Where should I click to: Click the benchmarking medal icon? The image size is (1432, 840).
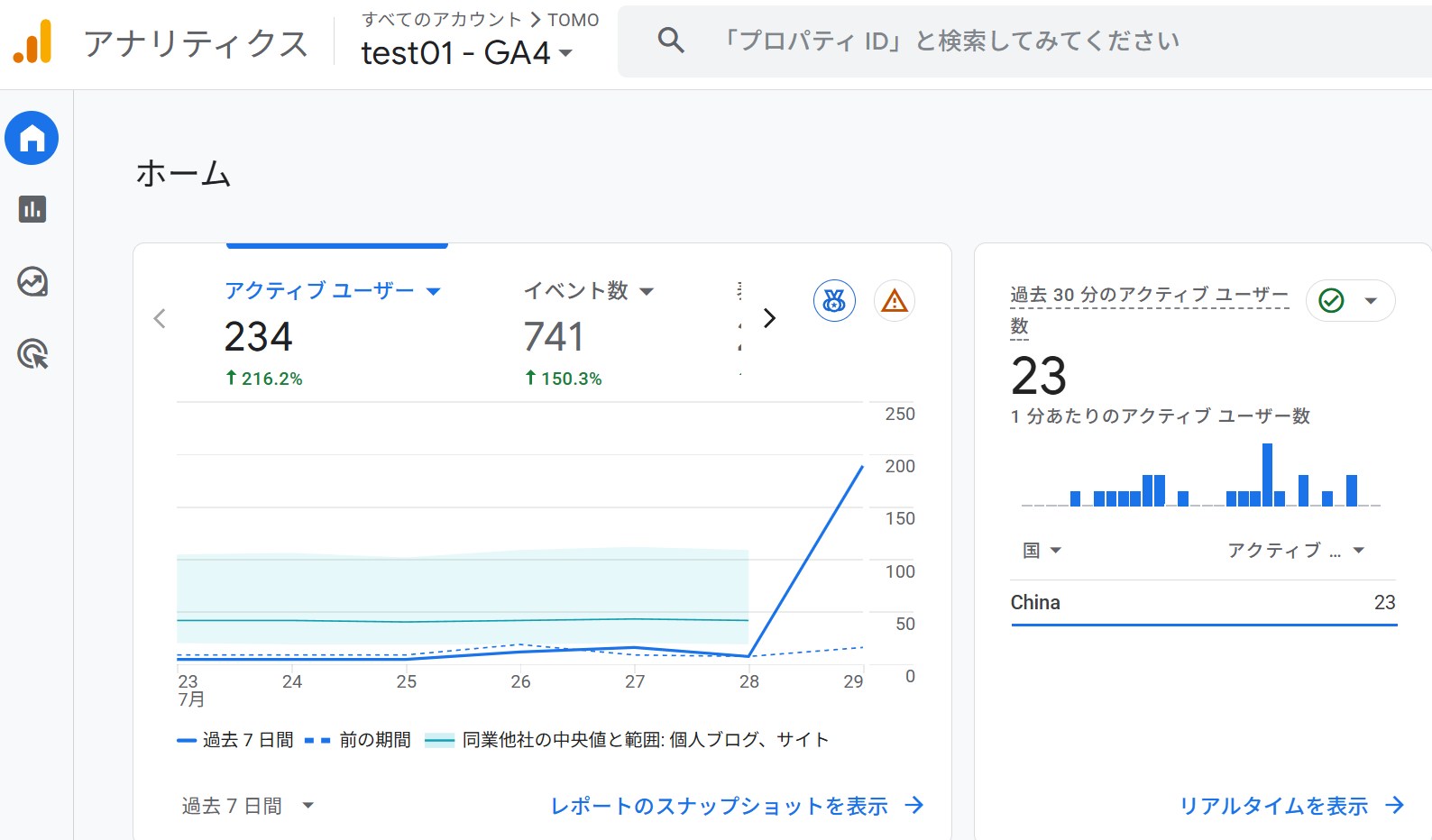834,301
